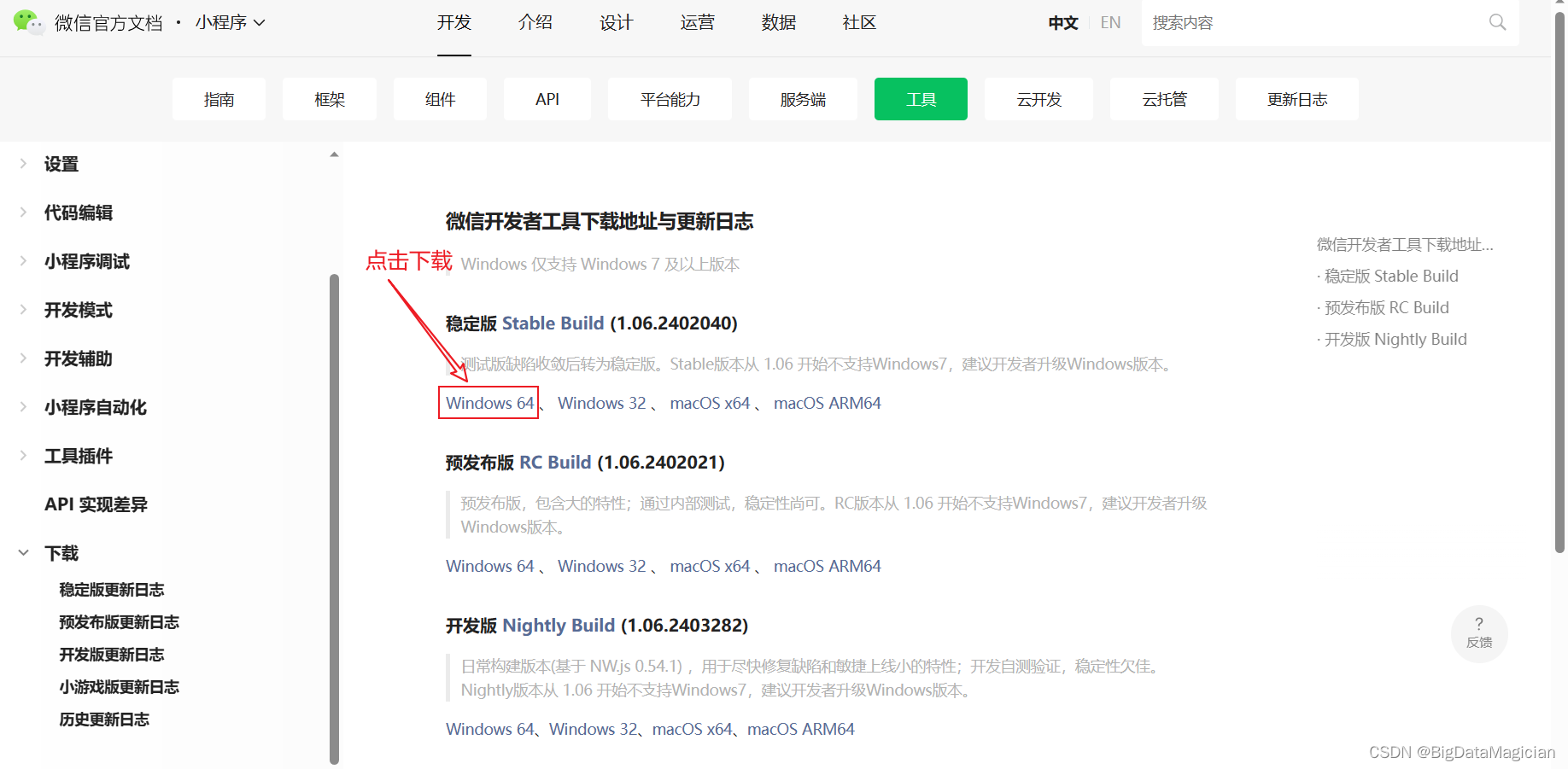This screenshot has height=769, width=1568.
Task: Switch to the 云开发 tab
Action: 1039,99
